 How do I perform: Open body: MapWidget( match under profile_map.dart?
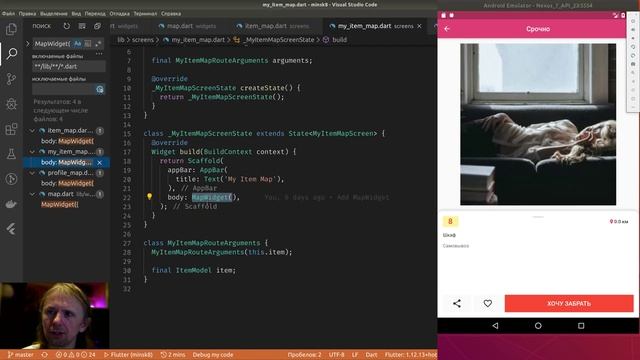[67, 184]
